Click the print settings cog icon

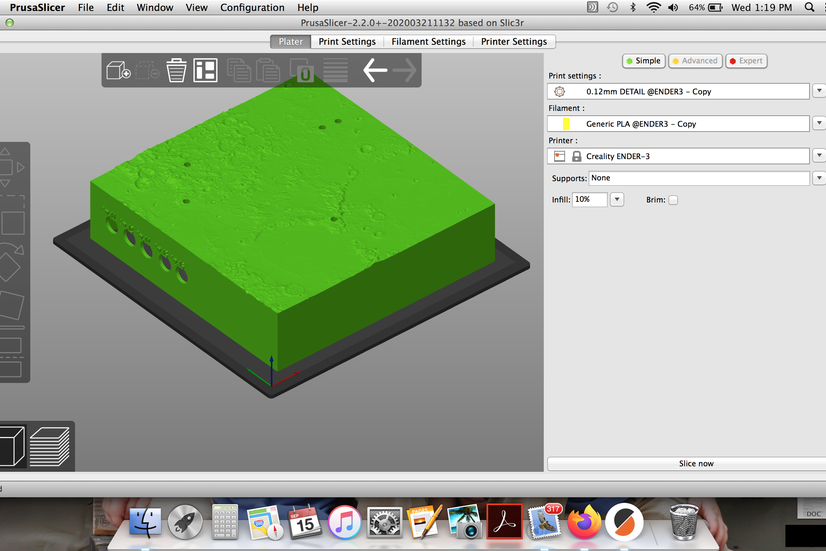[x=559, y=91]
